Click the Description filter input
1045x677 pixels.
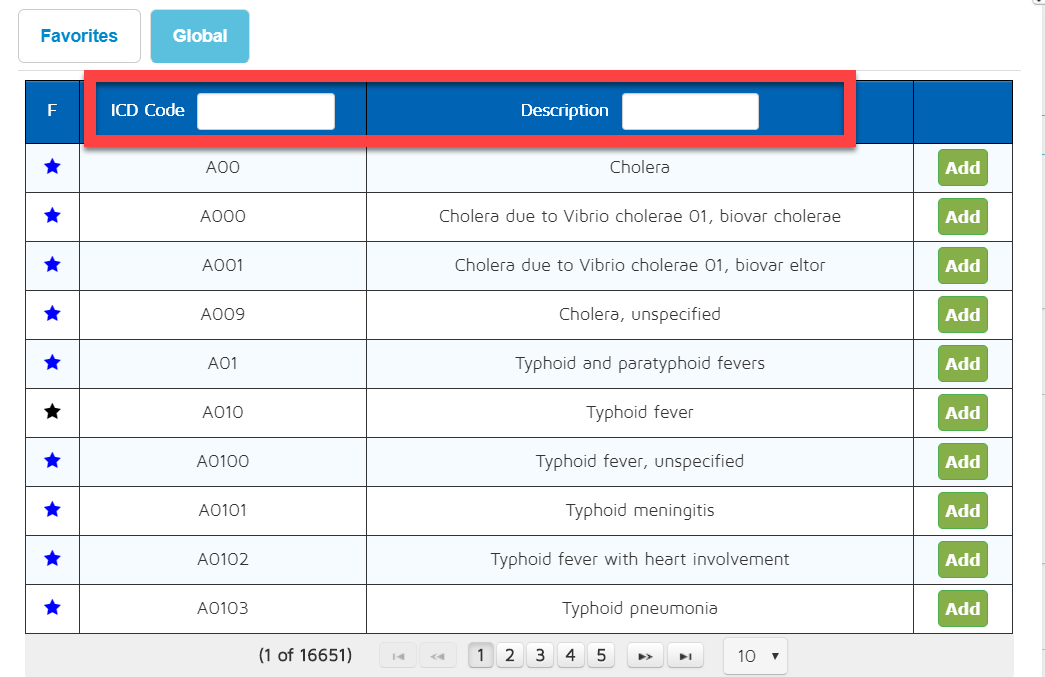(x=690, y=111)
